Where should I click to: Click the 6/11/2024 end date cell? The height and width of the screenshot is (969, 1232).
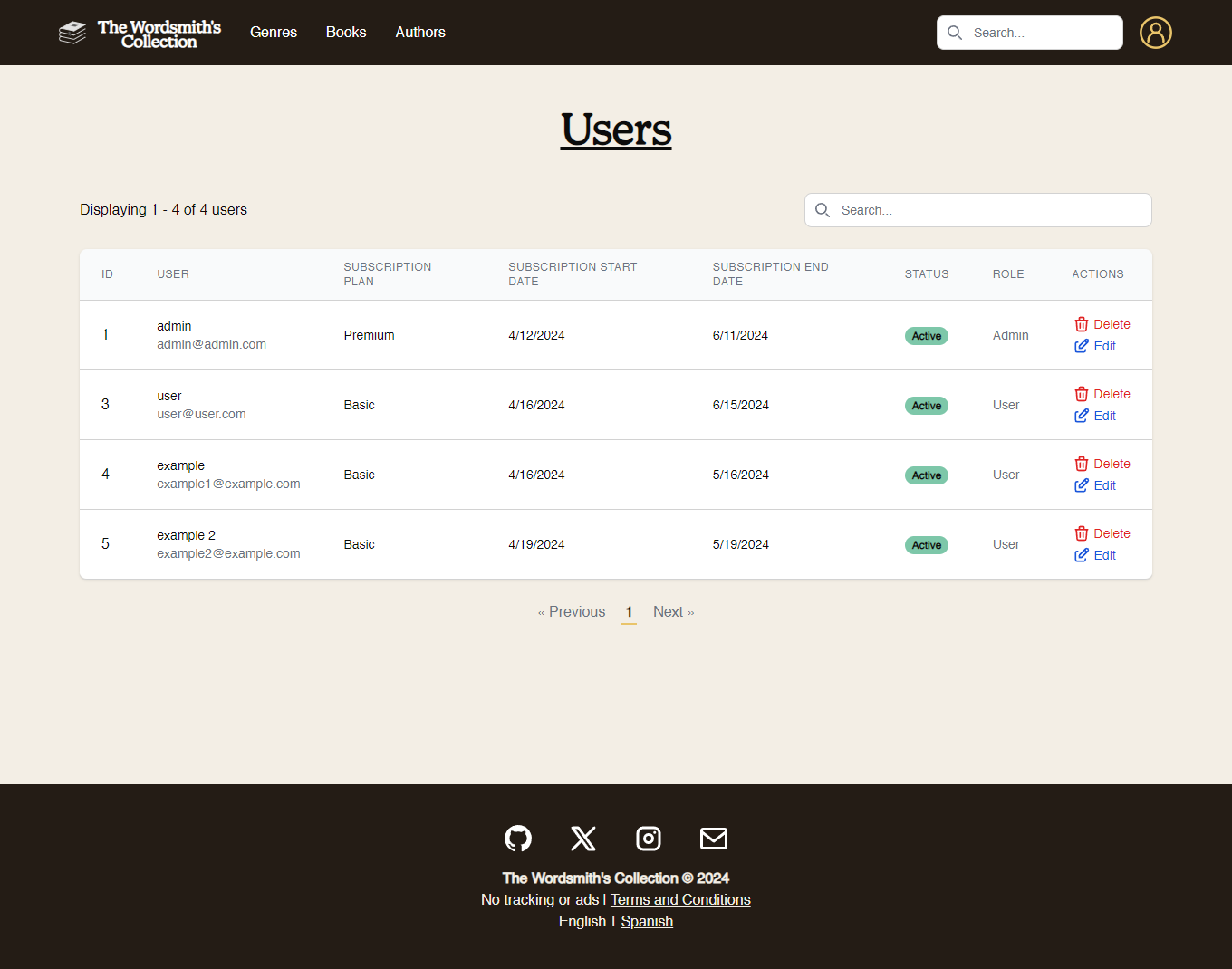click(x=740, y=335)
